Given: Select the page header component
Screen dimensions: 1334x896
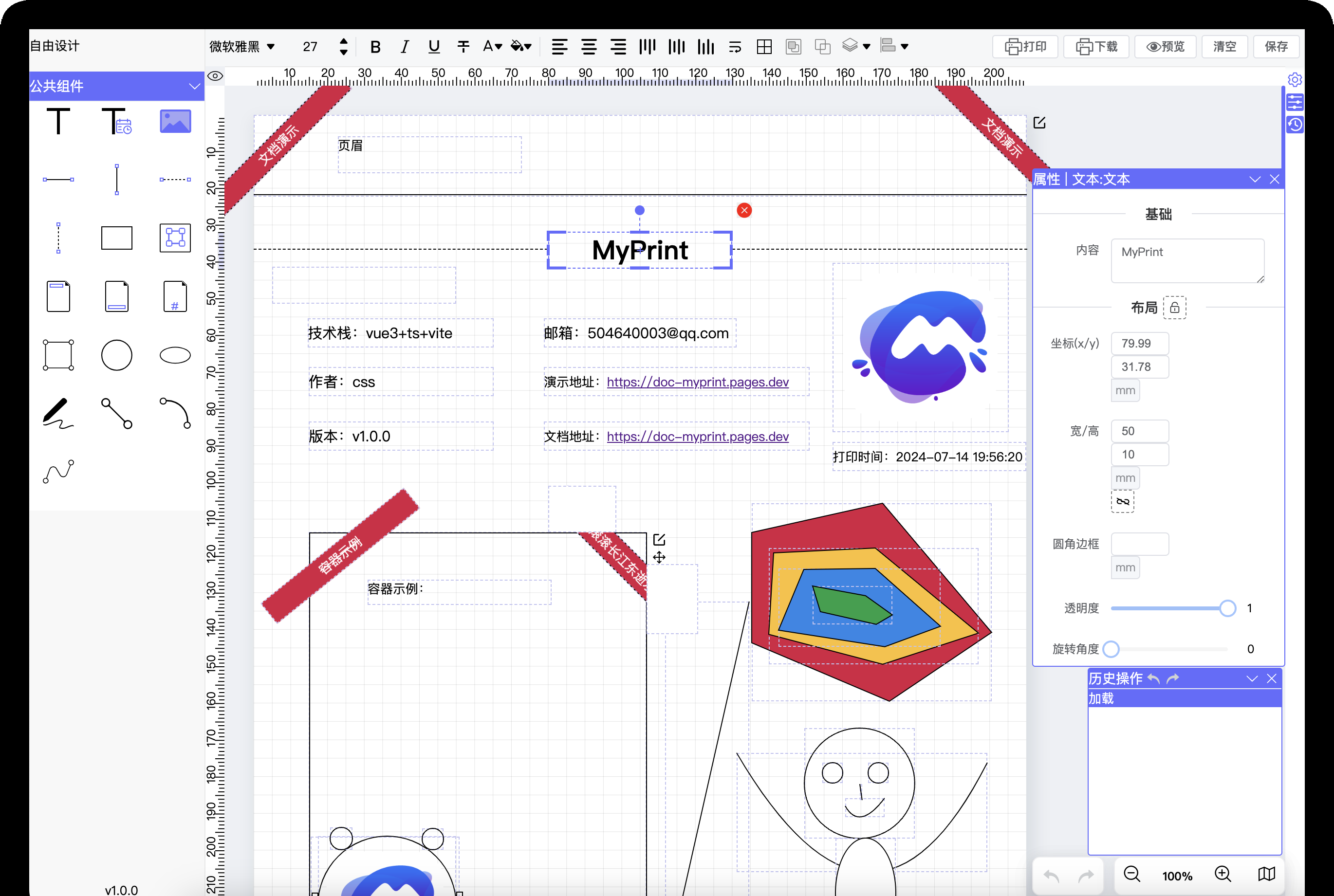Looking at the screenshot, I should pyautogui.click(x=58, y=296).
